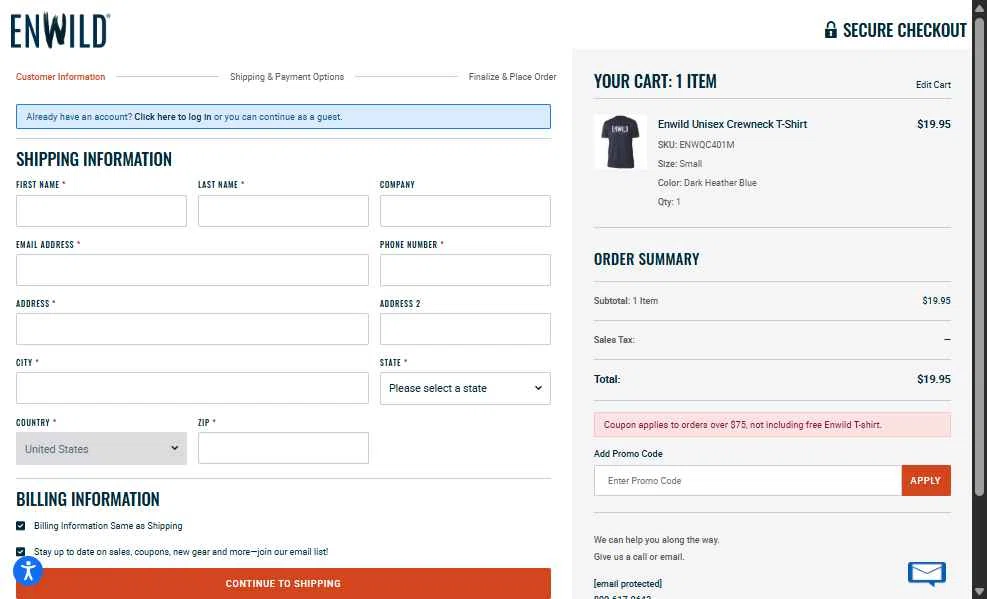Click the Subtotal: 1 Item label
The width and height of the screenshot is (987, 599).
pos(626,301)
